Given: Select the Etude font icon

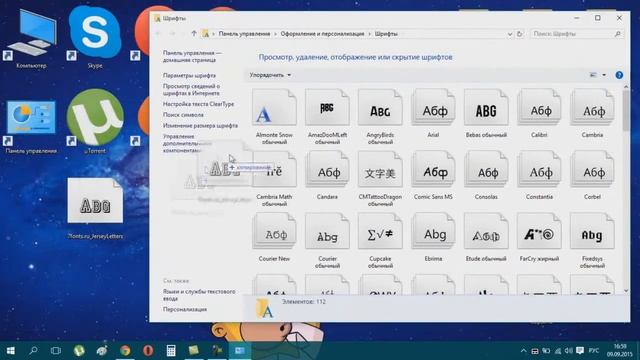Looking at the screenshot, I should point(486,231).
